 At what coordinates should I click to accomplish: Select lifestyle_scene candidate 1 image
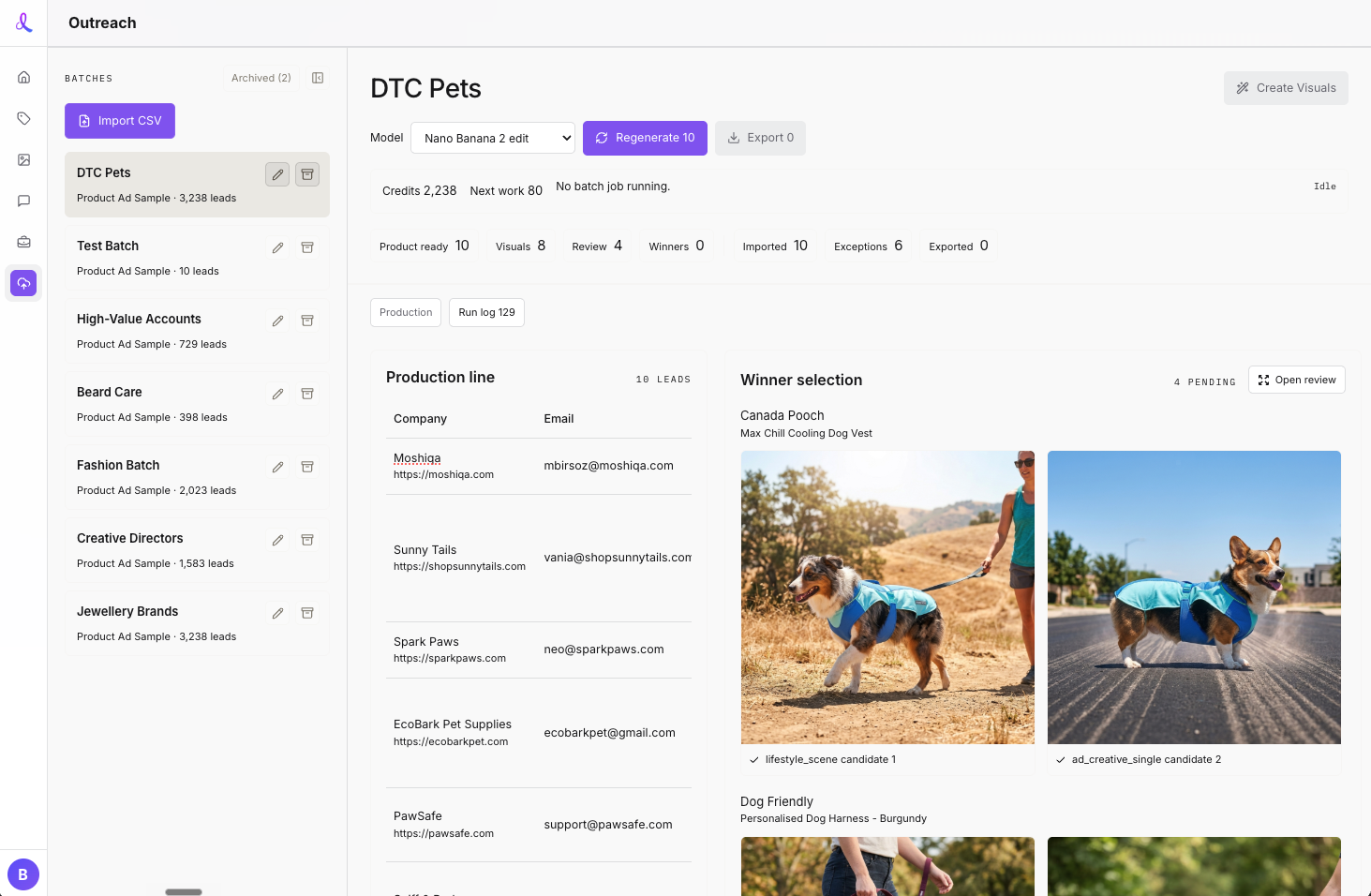887,597
